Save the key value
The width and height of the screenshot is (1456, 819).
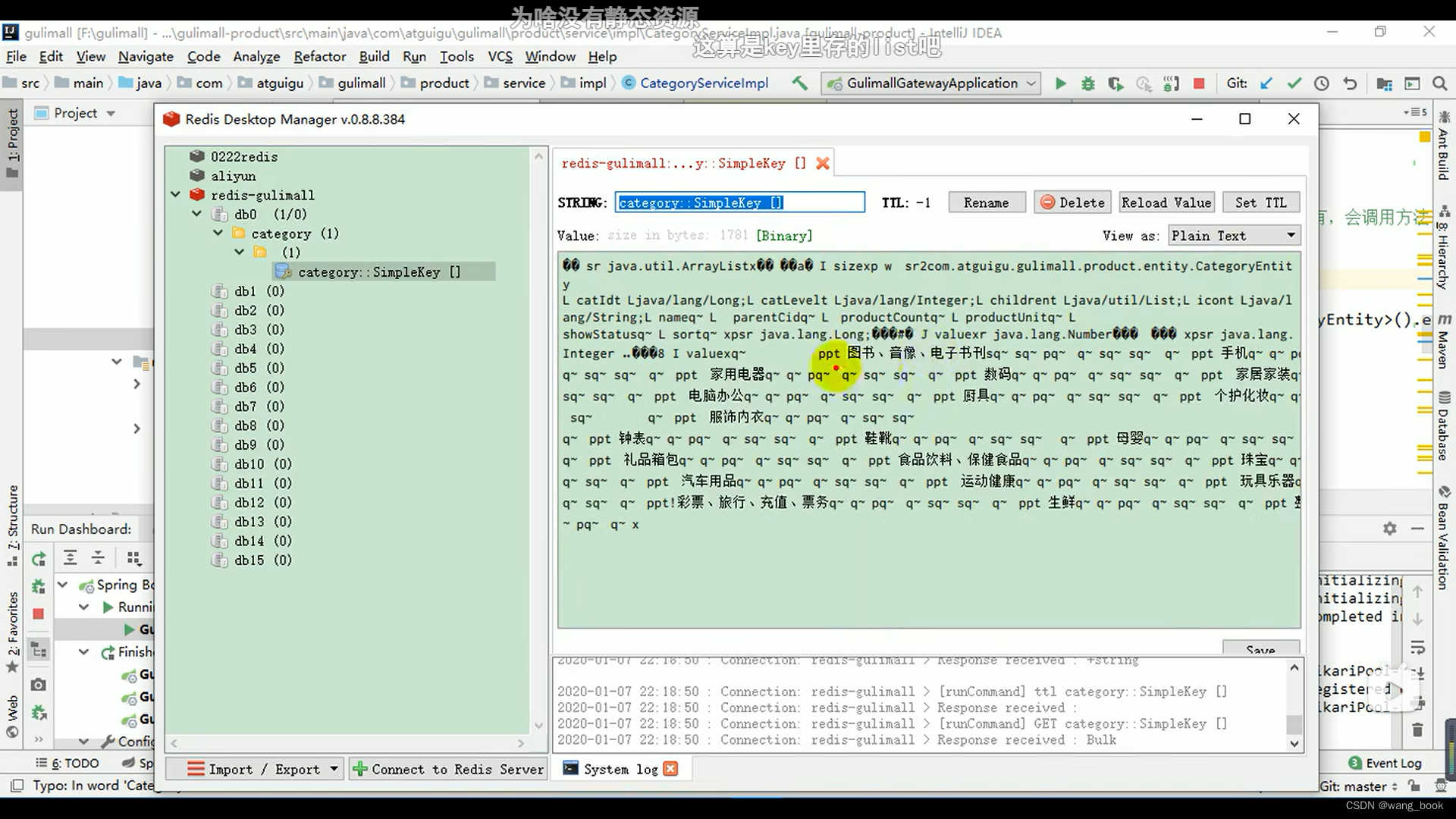(1260, 648)
